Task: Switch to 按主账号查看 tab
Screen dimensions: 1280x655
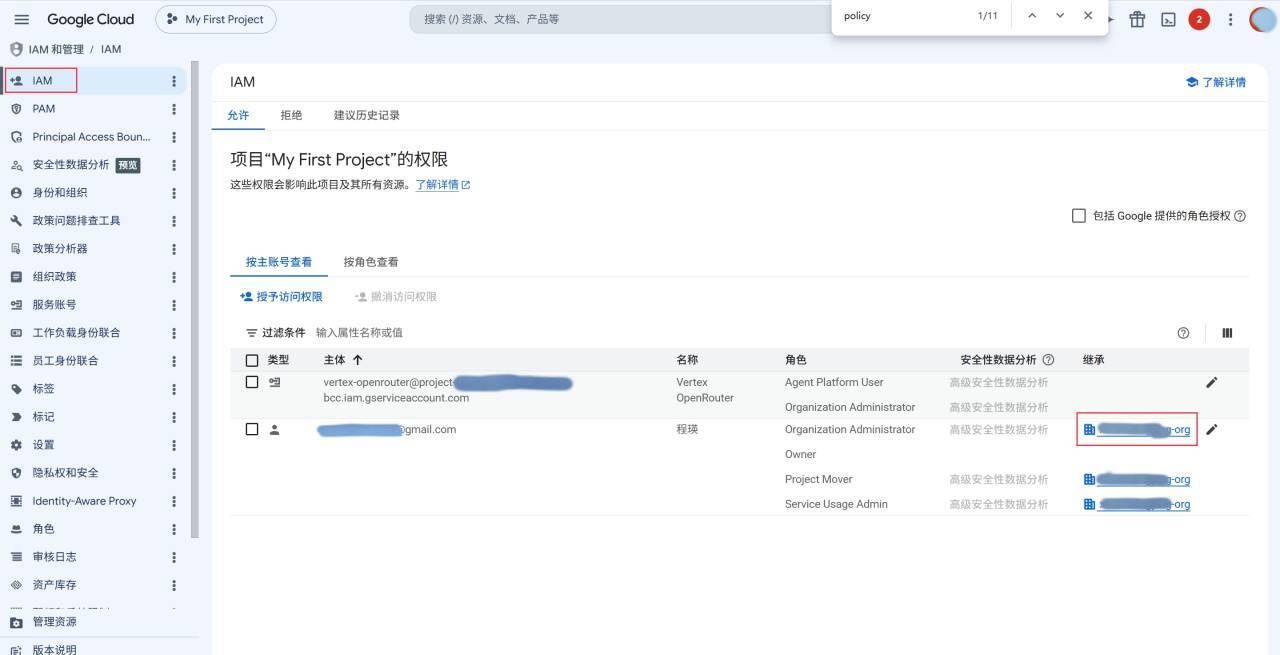Action: [x=279, y=262]
